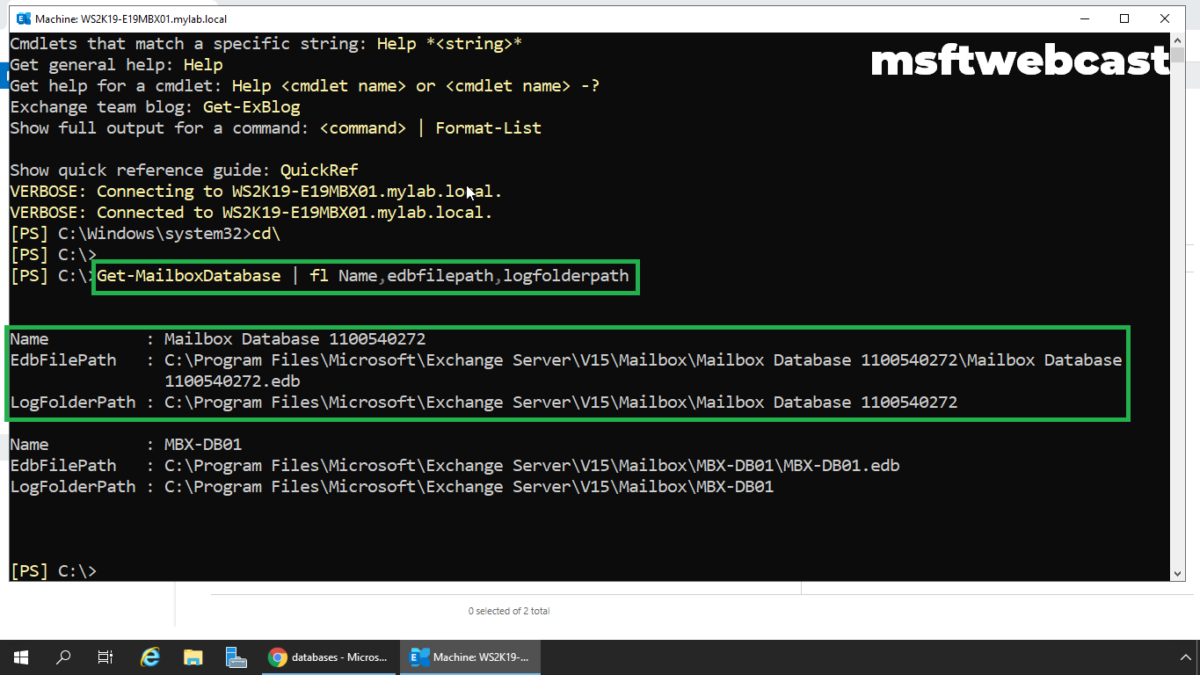Launch Internet Explorer from the taskbar
The height and width of the screenshot is (675, 1200).
coord(150,657)
